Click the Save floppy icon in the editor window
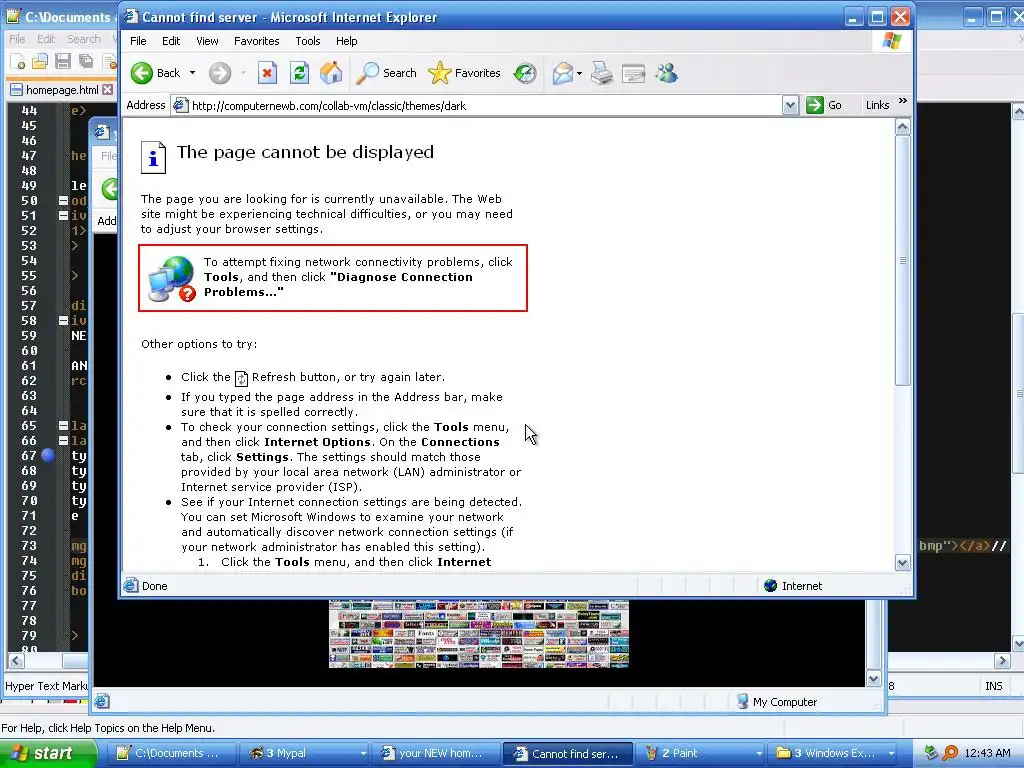 coord(63,62)
